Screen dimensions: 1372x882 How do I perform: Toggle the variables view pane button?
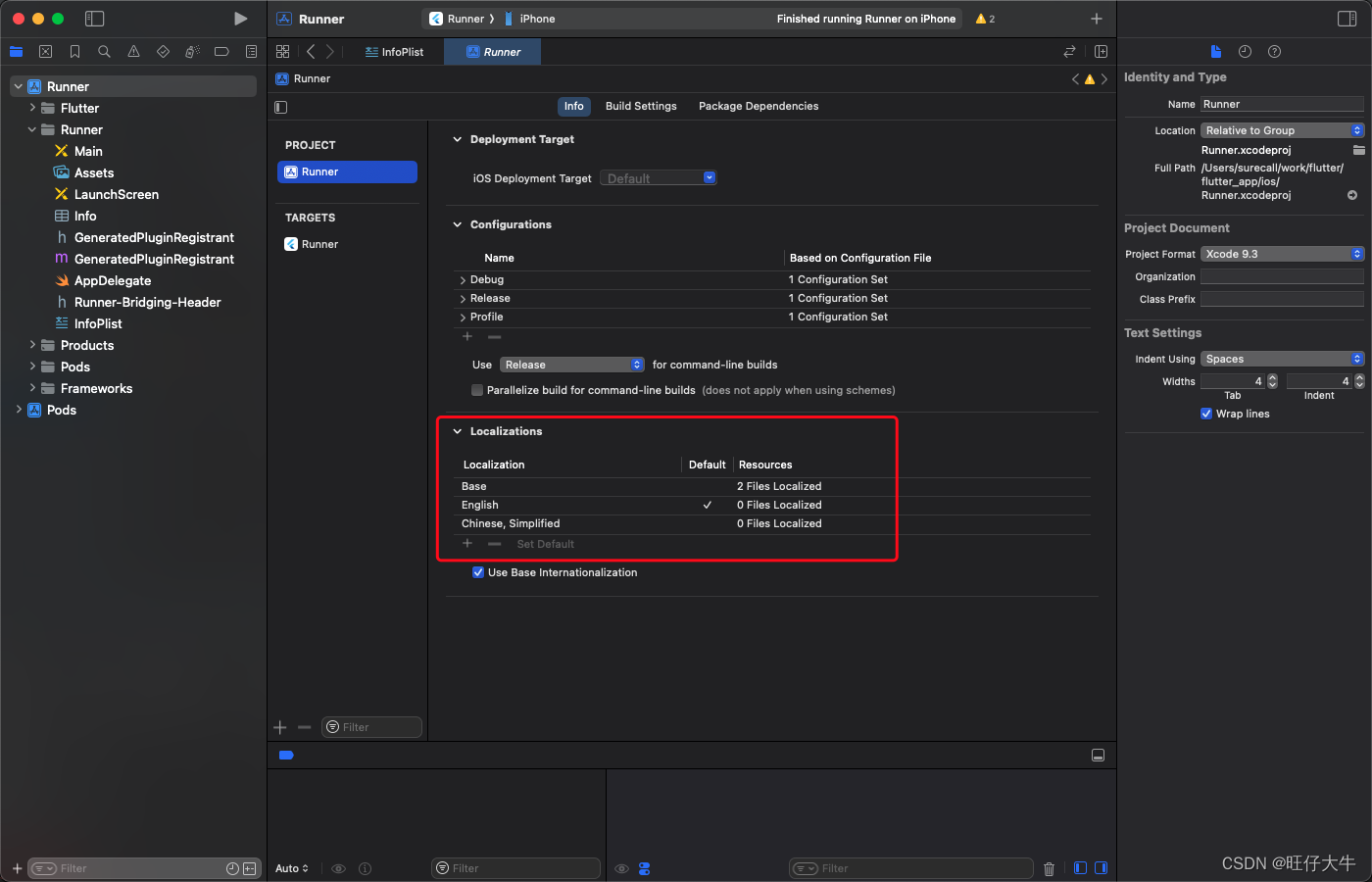(1080, 868)
